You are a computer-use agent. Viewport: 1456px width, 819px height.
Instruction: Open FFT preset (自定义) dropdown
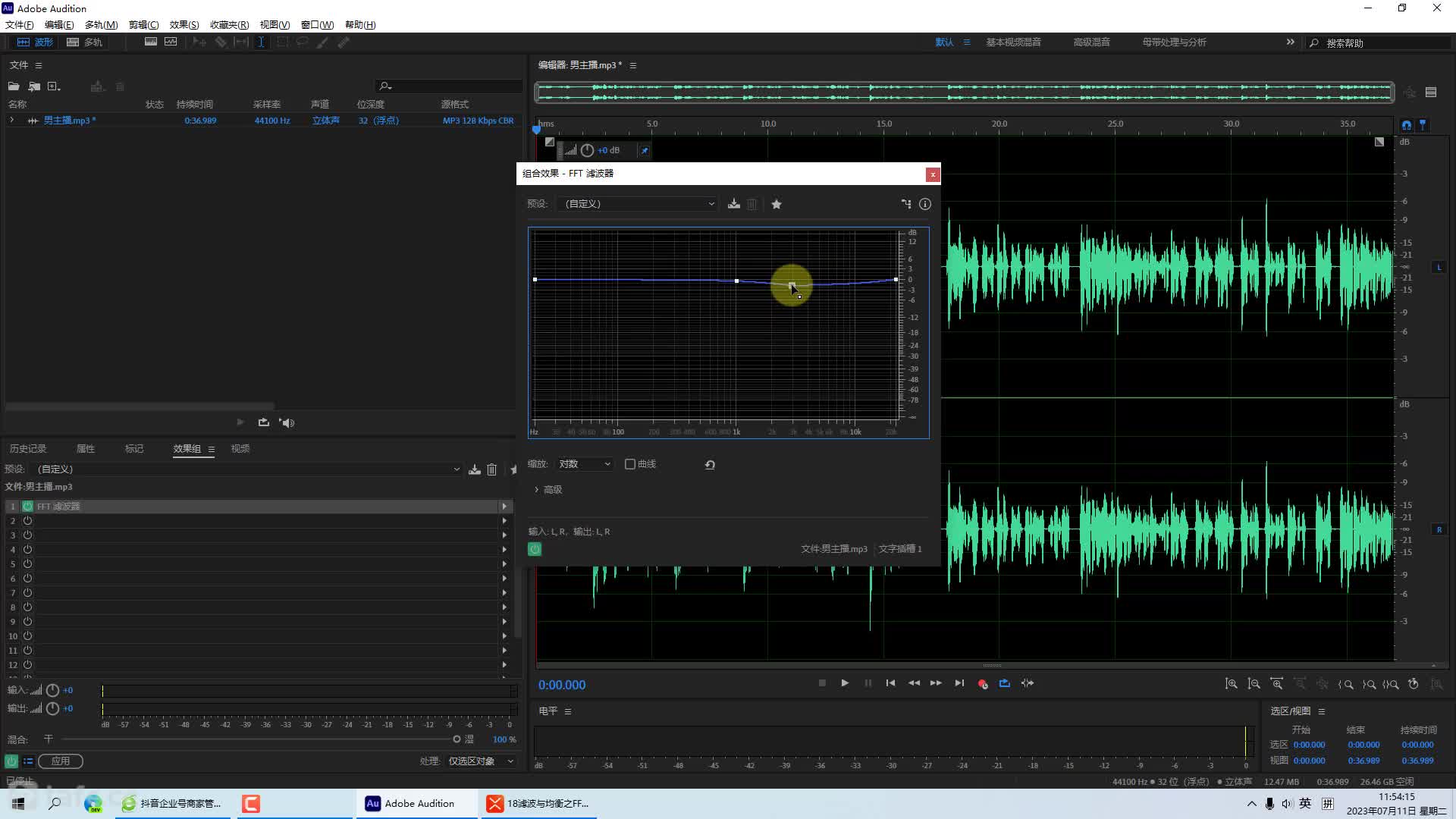[638, 204]
